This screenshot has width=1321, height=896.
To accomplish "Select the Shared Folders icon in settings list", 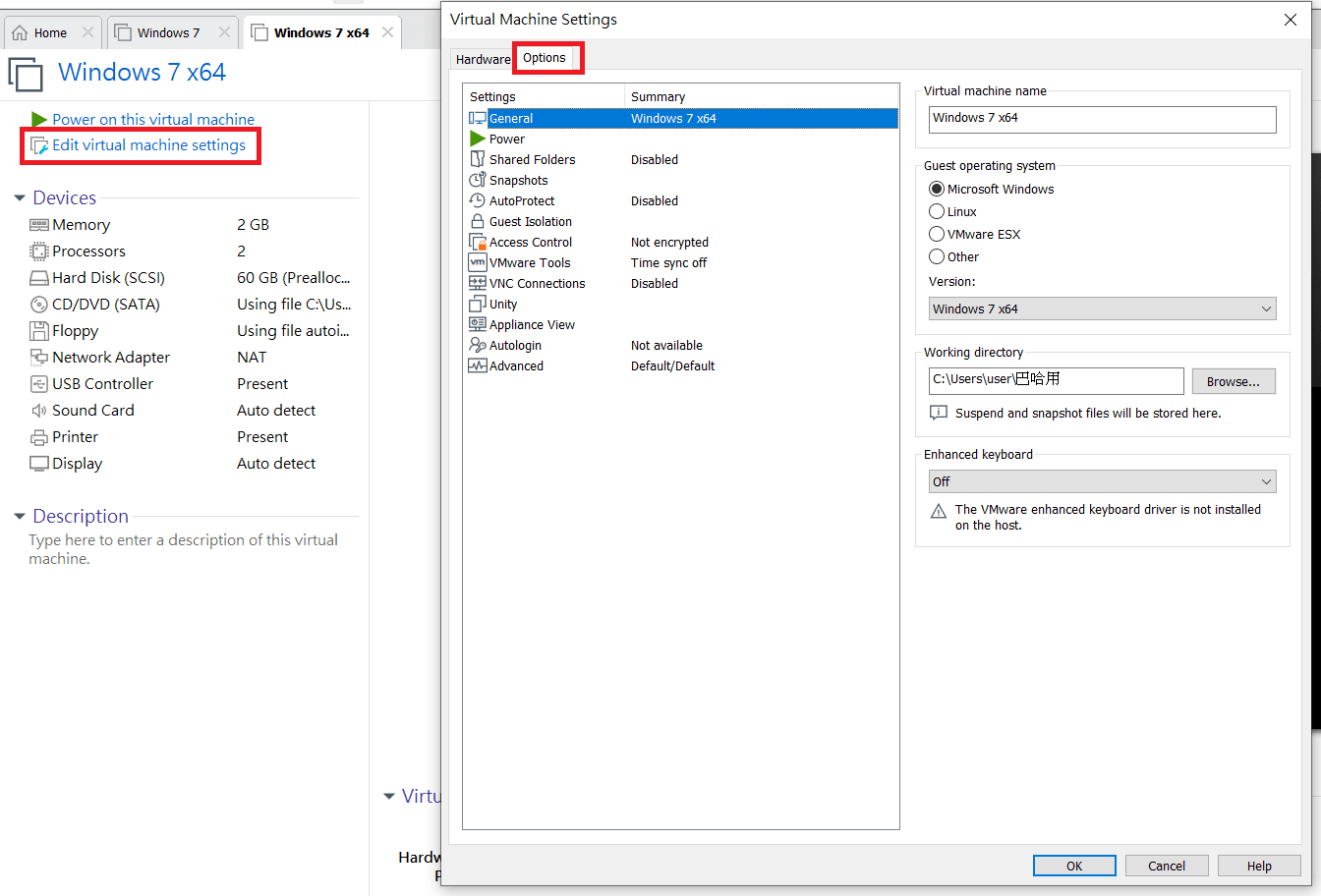I will pyautogui.click(x=478, y=159).
